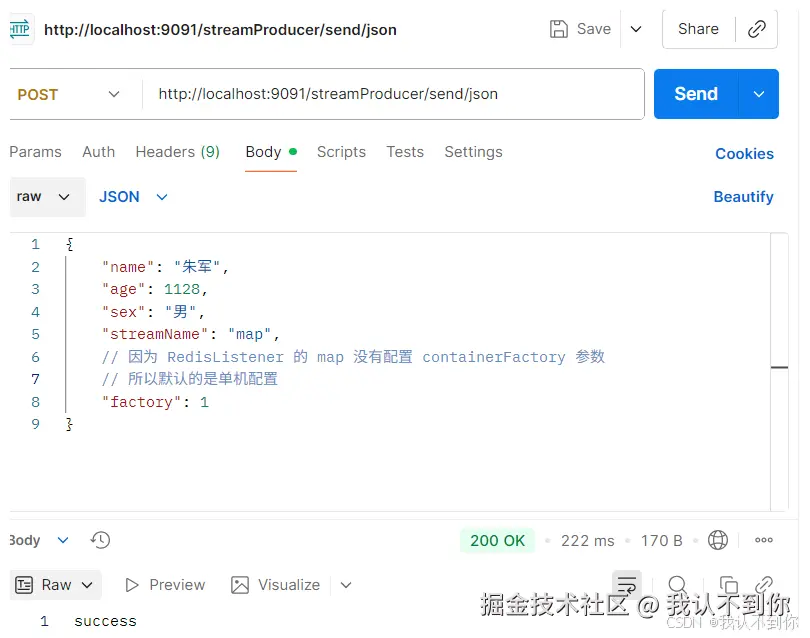810x638 pixels.
Task: Expand the Send button dropdown arrow
Action: [760, 94]
